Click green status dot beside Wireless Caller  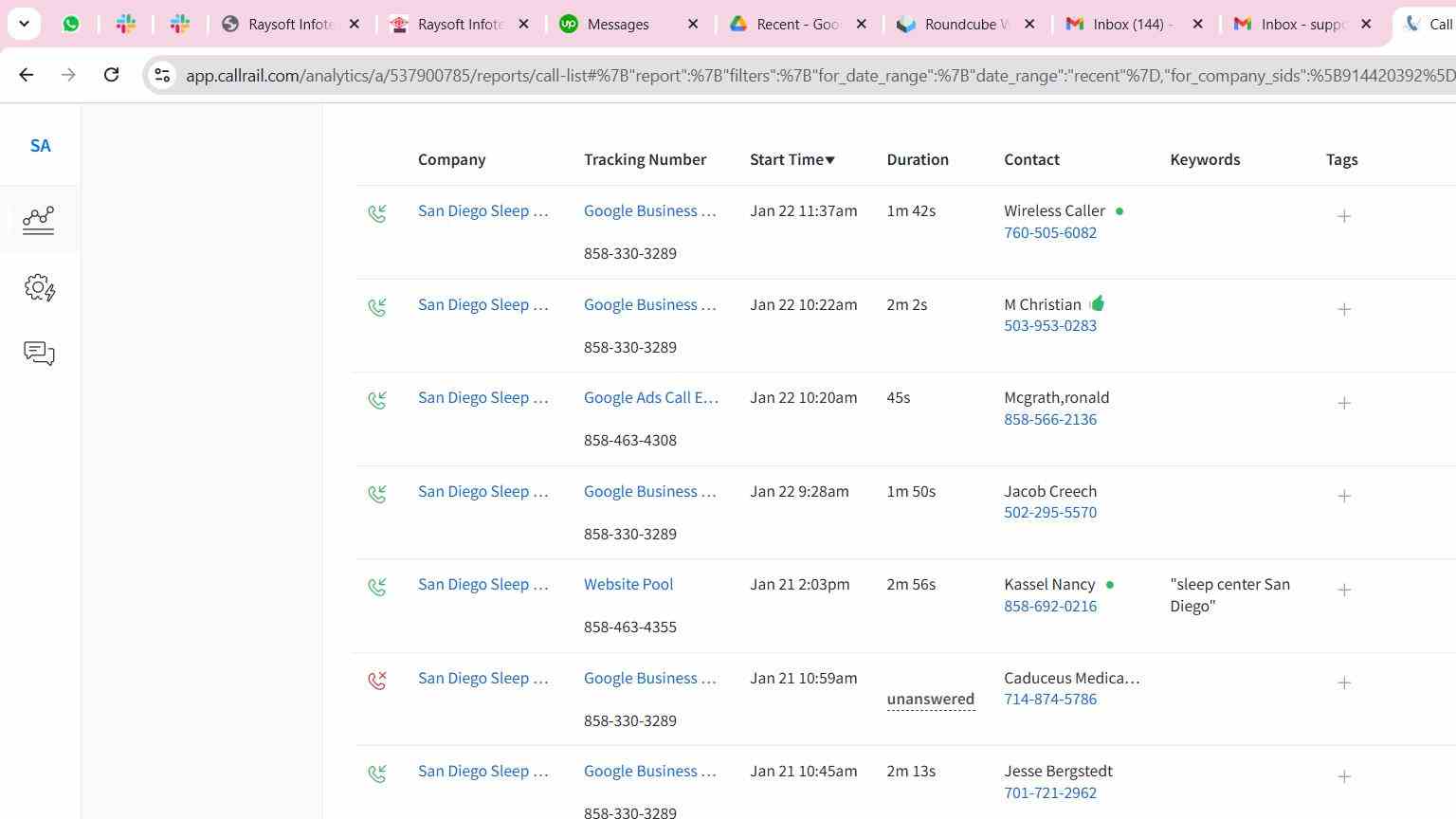tap(1119, 211)
